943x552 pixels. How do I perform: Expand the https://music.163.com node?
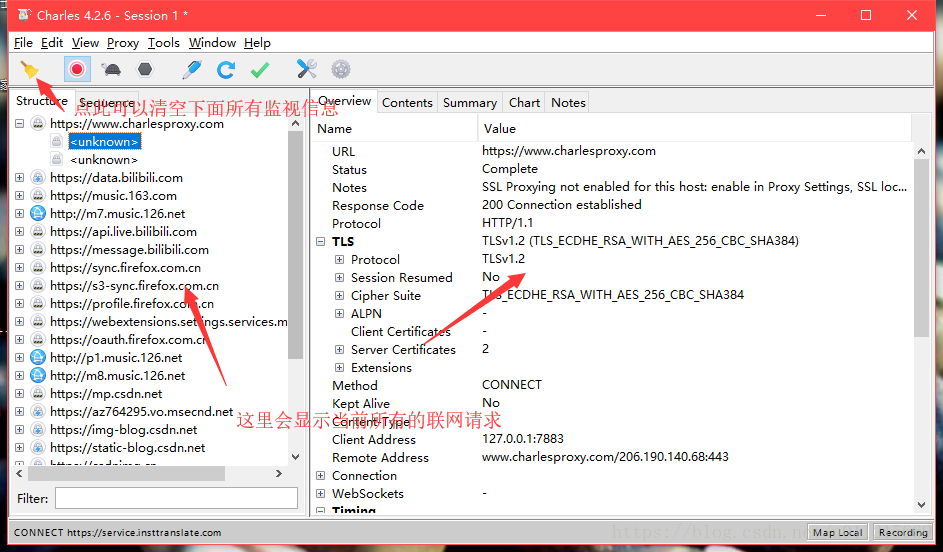[19, 196]
